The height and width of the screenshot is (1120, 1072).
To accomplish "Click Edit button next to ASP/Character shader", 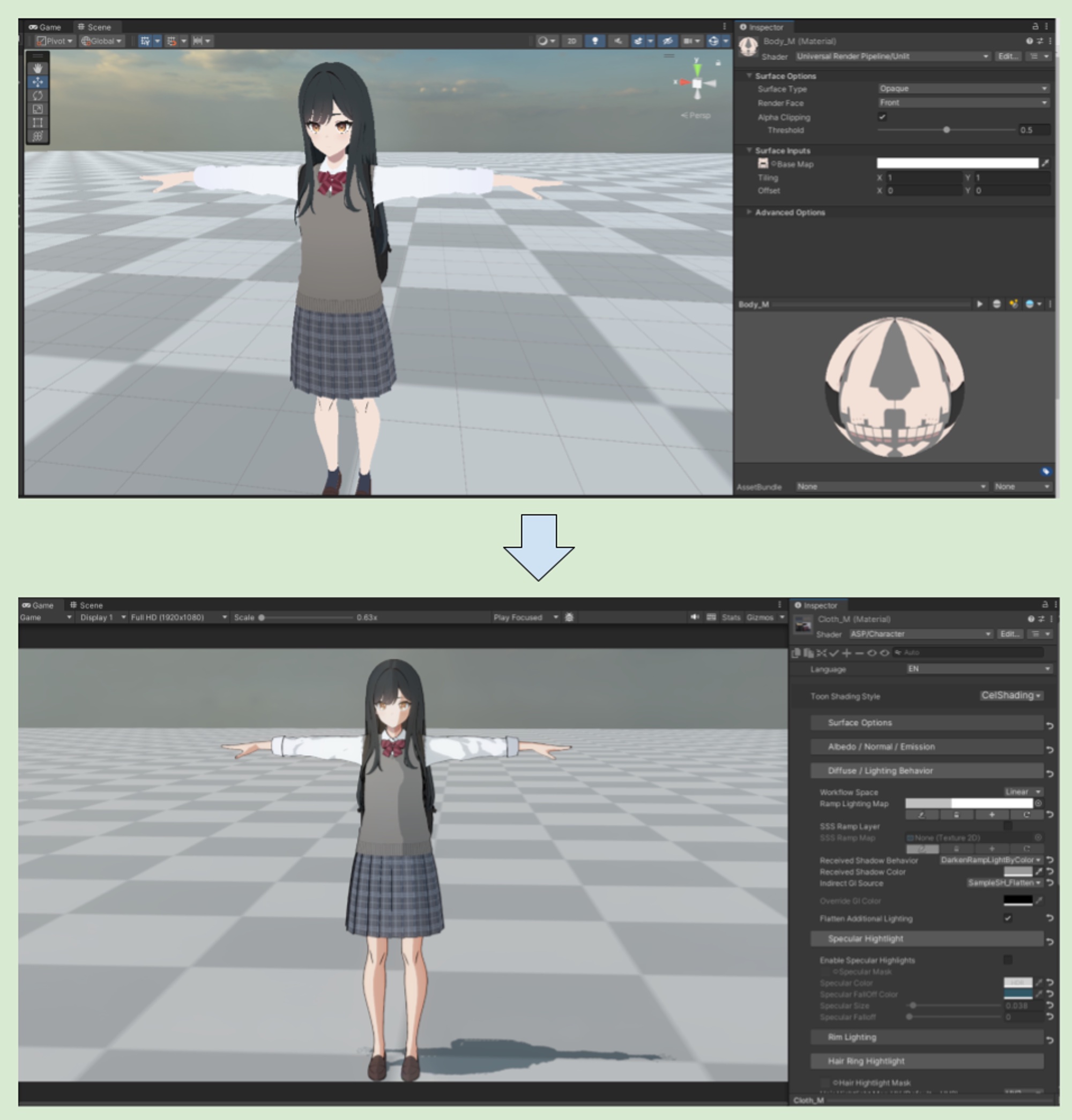I will [x=1009, y=634].
